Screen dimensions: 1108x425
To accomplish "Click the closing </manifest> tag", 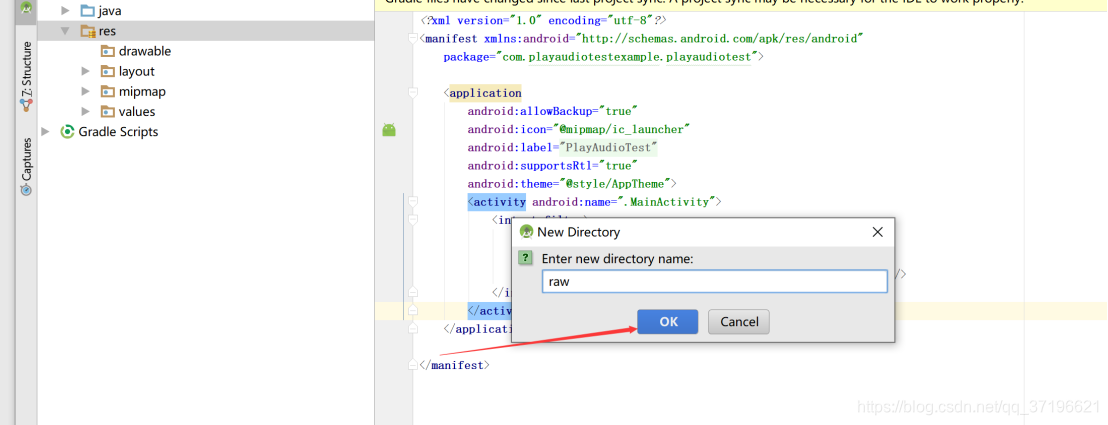I will tap(454, 366).
